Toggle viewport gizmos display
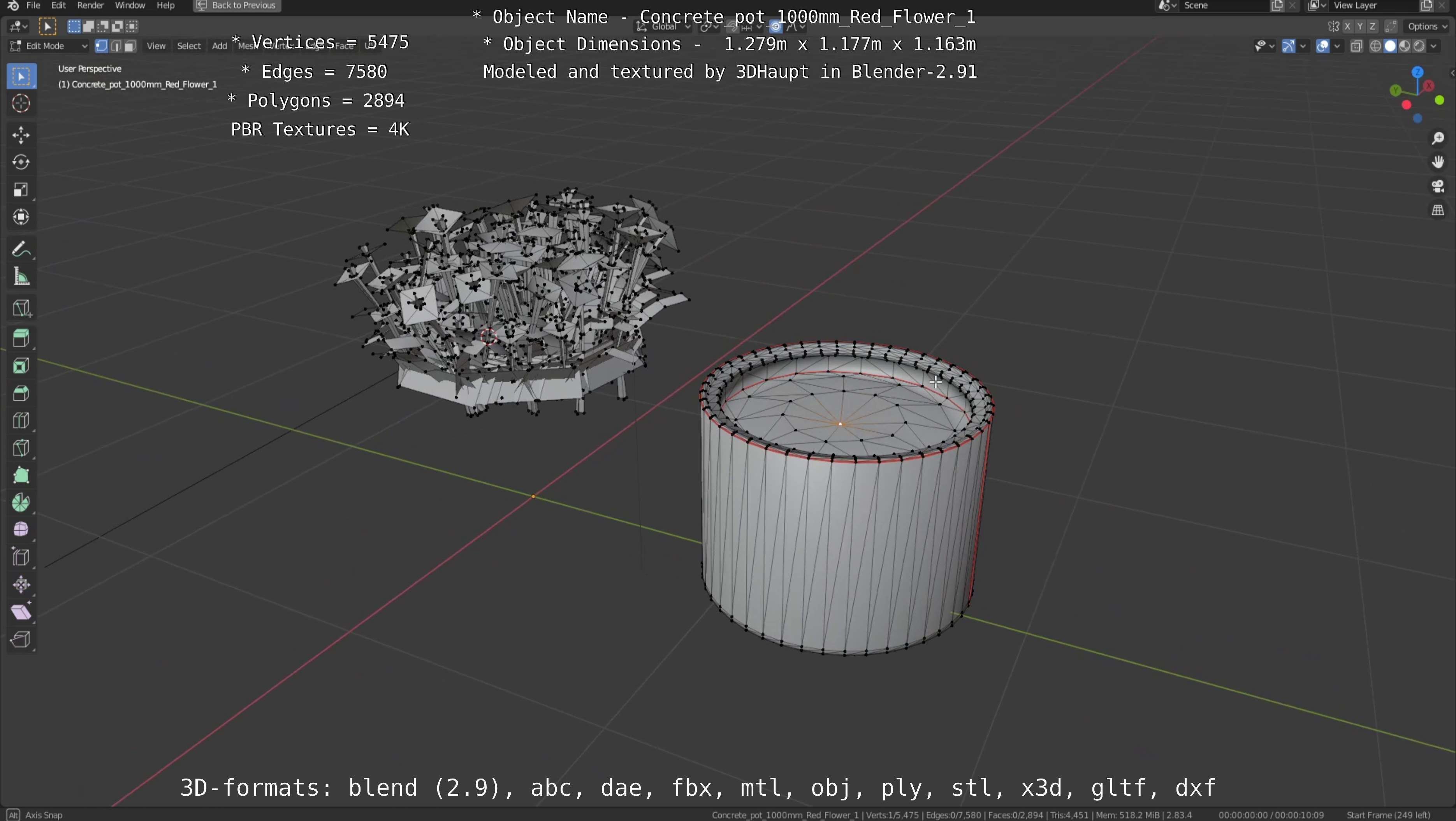The width and height of the screenshot is (1456, 821). click(1288, 46)
